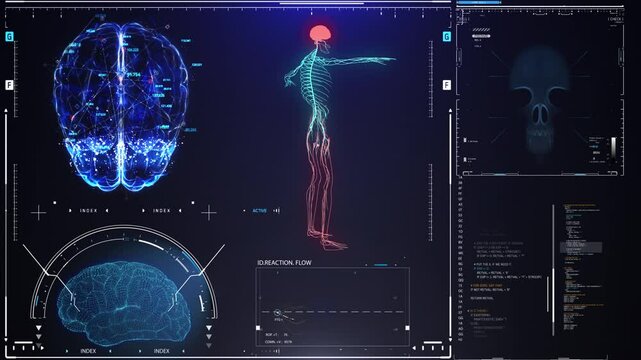Click the skip icon right of ACTIVE

point(277,211)
